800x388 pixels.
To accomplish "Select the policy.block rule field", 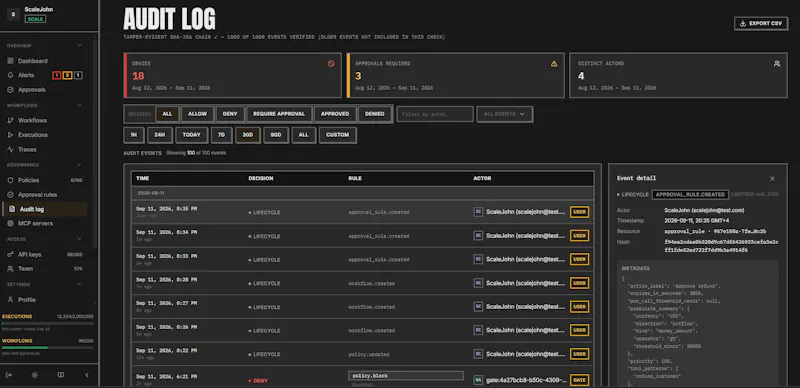I will [x=406, y=376].
